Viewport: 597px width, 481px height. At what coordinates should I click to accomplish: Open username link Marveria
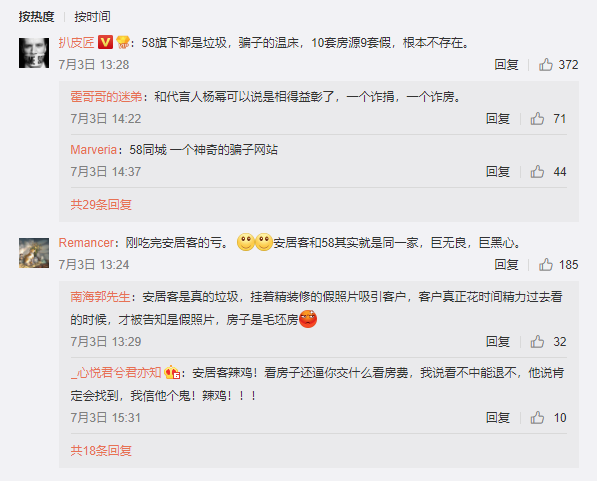94,150
